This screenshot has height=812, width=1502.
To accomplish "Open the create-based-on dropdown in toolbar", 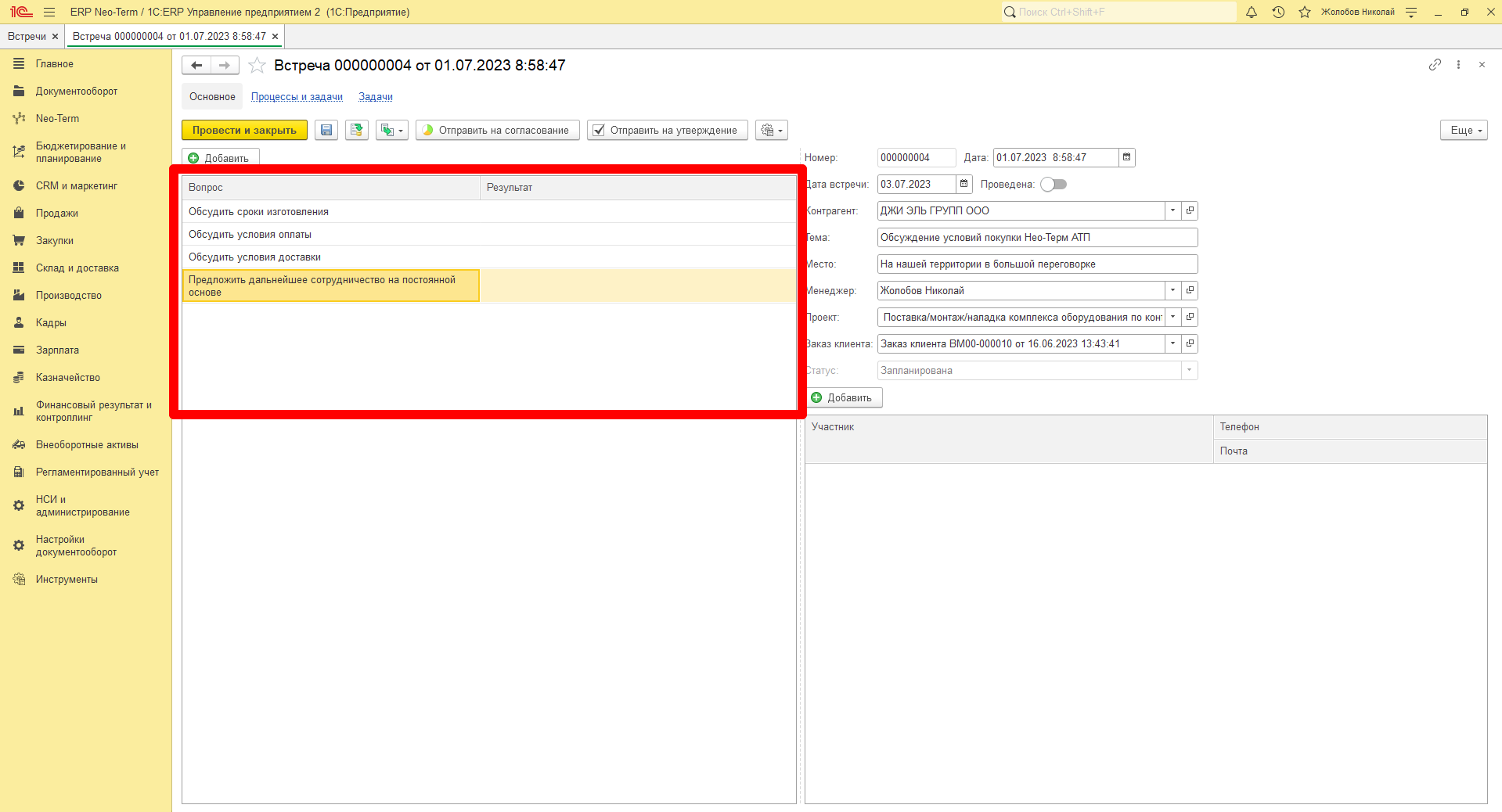I will point(391,130).
